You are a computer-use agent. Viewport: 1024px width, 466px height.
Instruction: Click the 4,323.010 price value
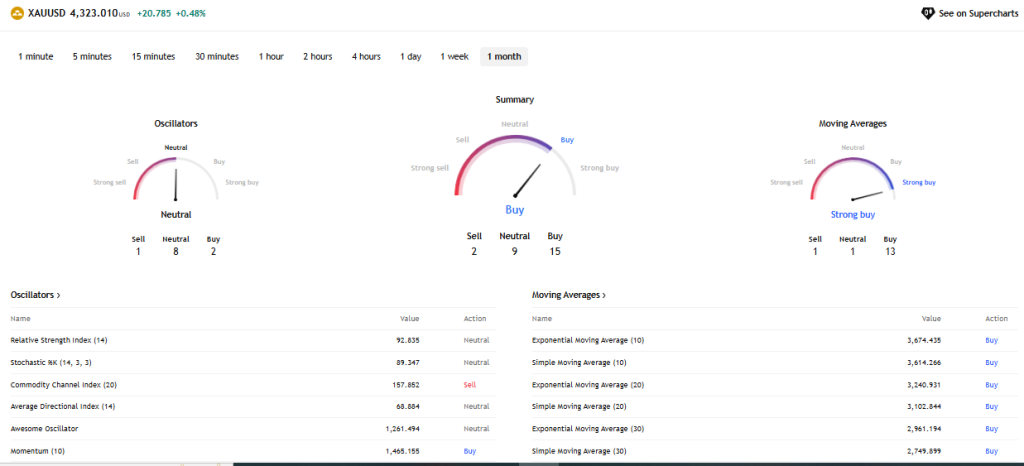point(95,12)
